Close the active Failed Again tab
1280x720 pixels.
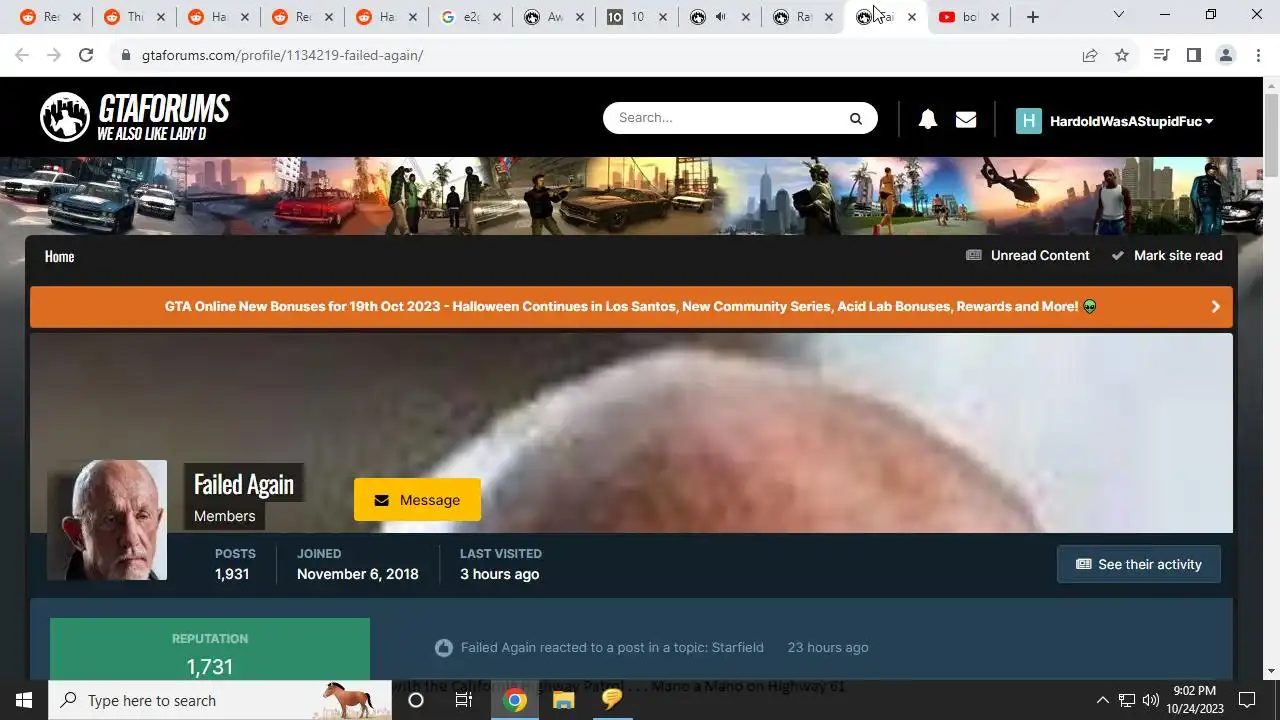point(911,17)
